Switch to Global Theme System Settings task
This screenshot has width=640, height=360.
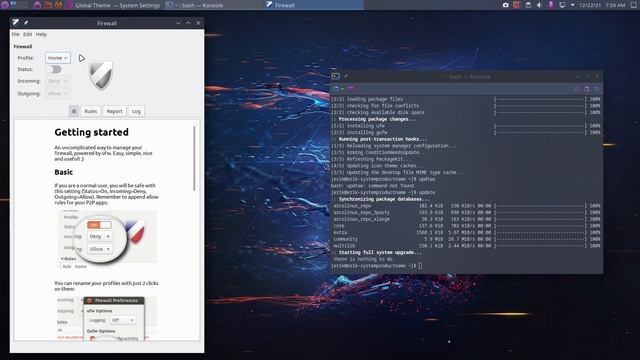[x=114, y=5]
